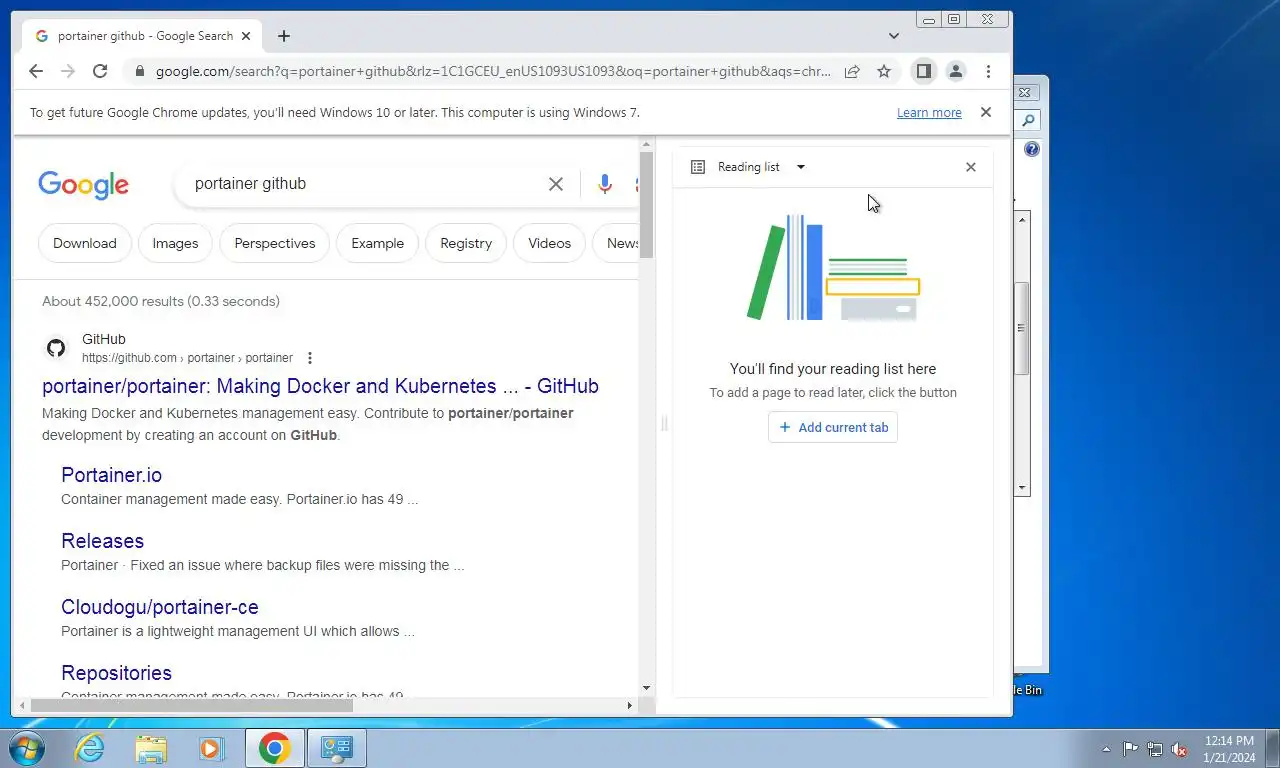Share this page using the share icon
This screenshot has height=768, width=1280.
[x=852, y=71]
